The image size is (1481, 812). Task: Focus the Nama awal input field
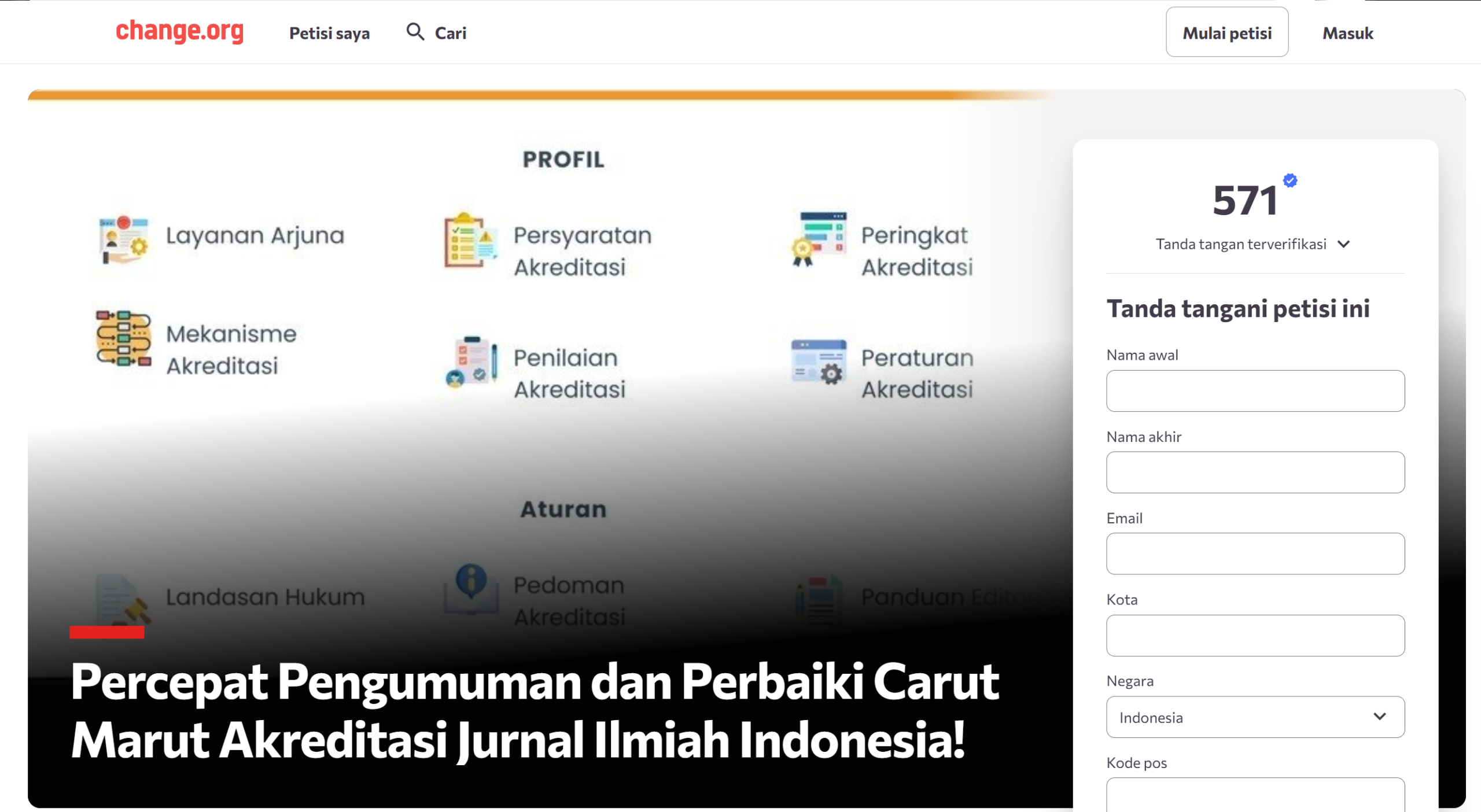[1255, 391]
